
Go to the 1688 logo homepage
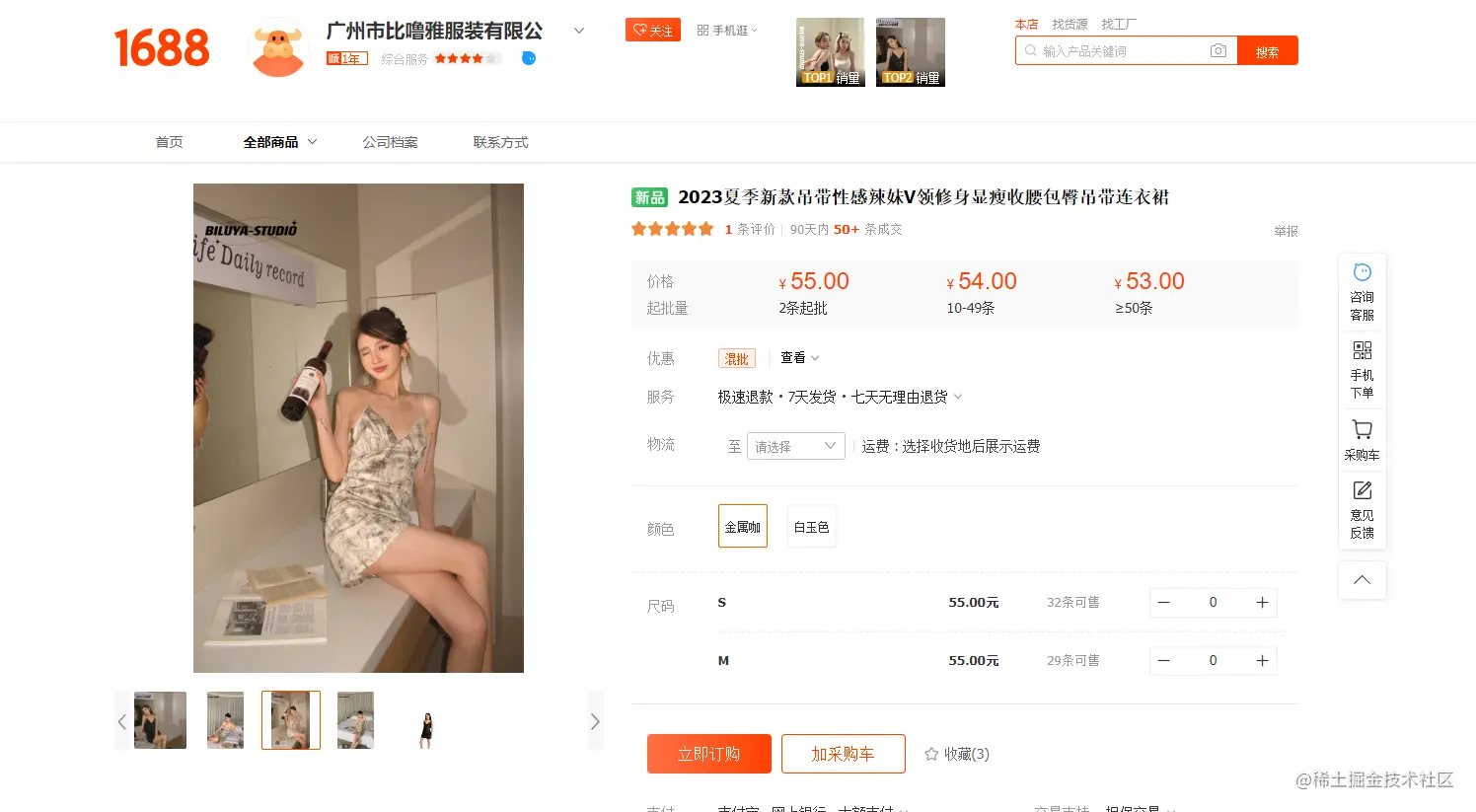[x=162, y=47]
